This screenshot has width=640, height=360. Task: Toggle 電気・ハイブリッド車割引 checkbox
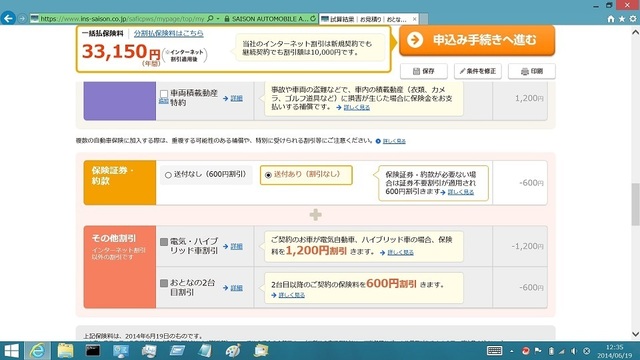[x=164, y=242]
